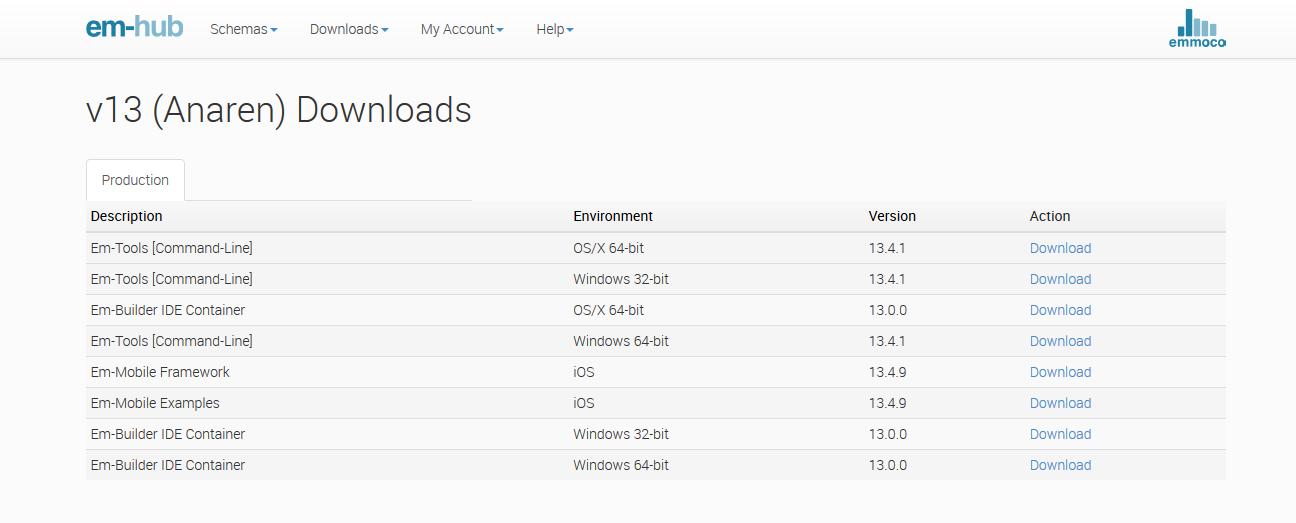The image size is (1296, 523).
Task: Click version 13.4.9 in Em-Mobile Examples row
Action: 888,403
